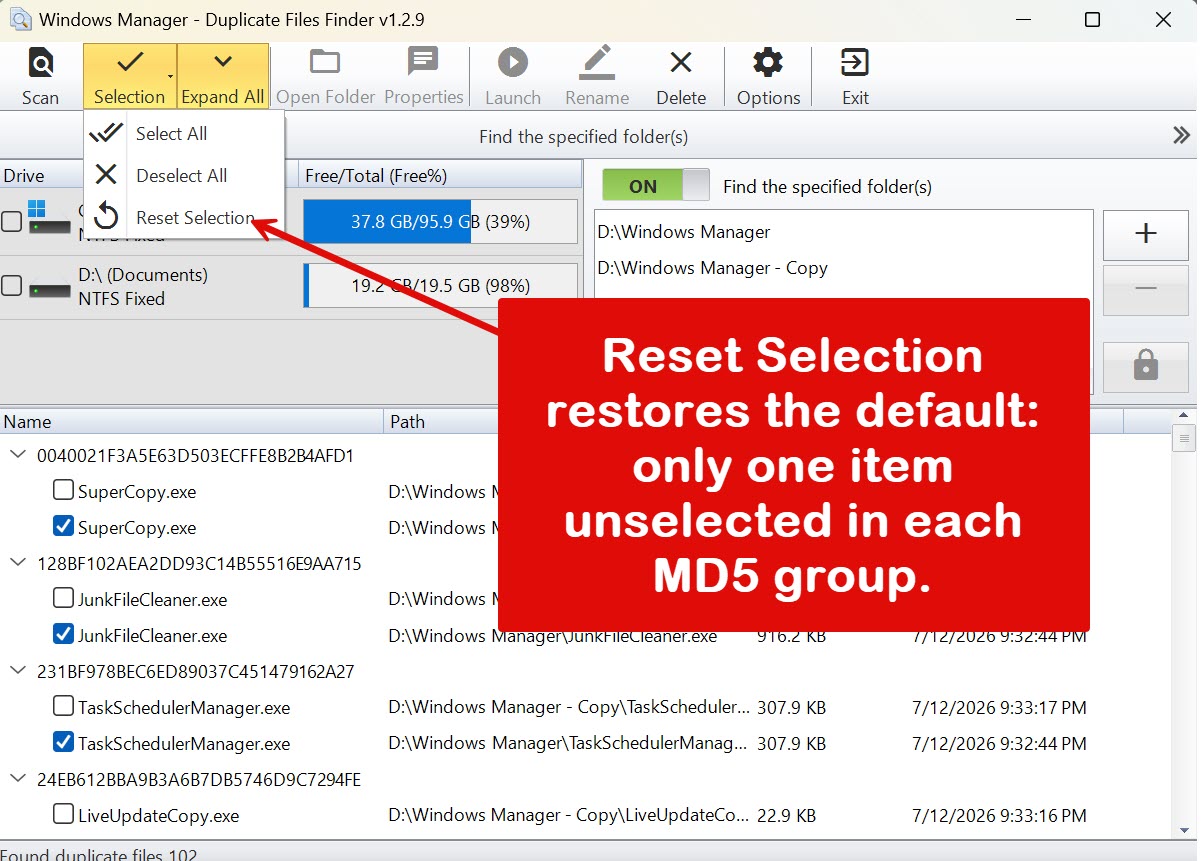
Task: Click the 7/12/2026 9:33:17 PM date cell
Action: 999,708
